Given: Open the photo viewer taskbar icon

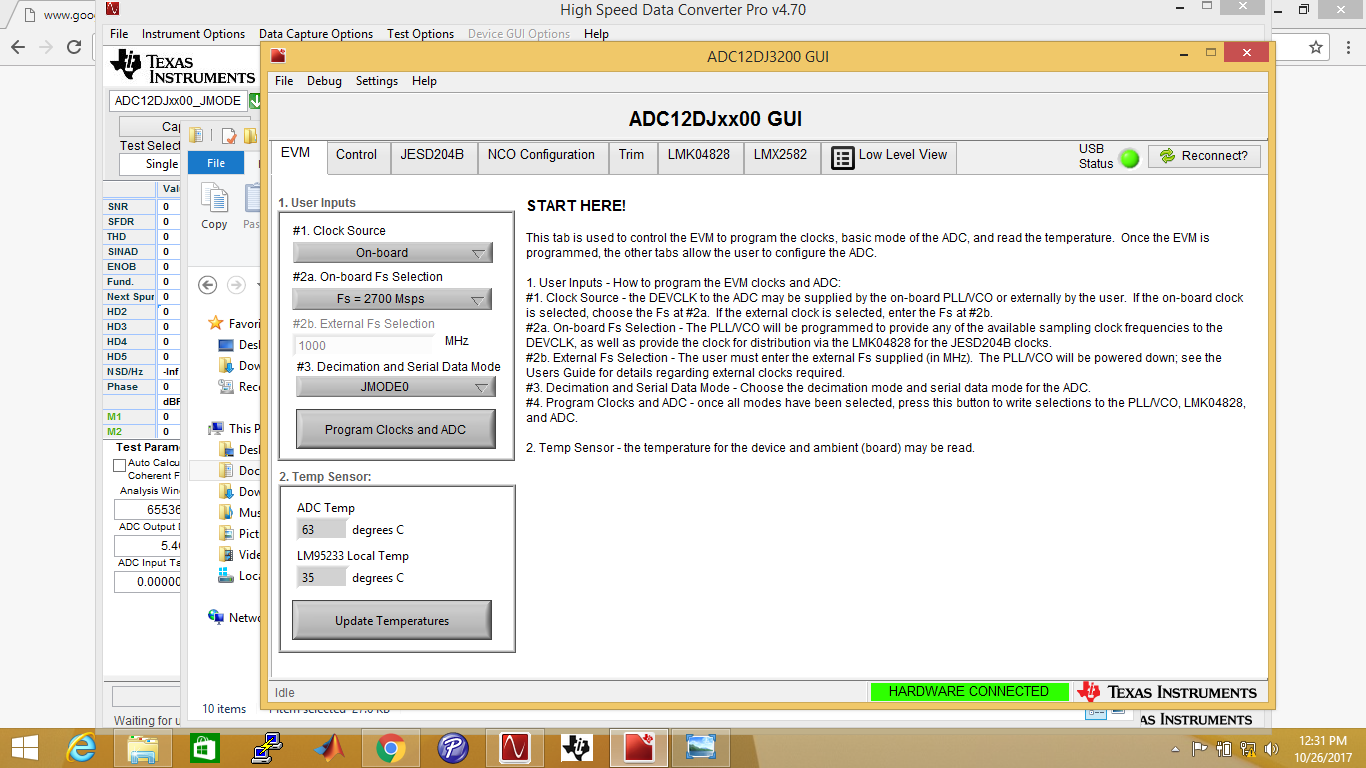Looking at the screenshot, I should coord(700,748).
